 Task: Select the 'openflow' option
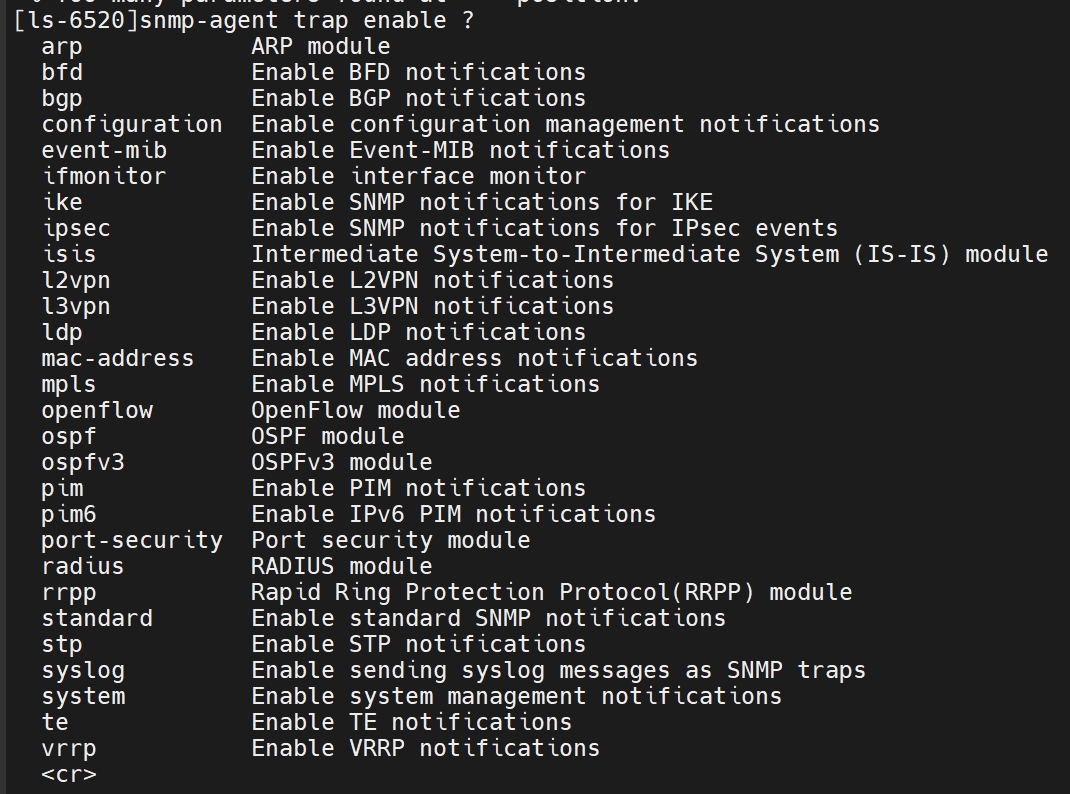[97, 411]
